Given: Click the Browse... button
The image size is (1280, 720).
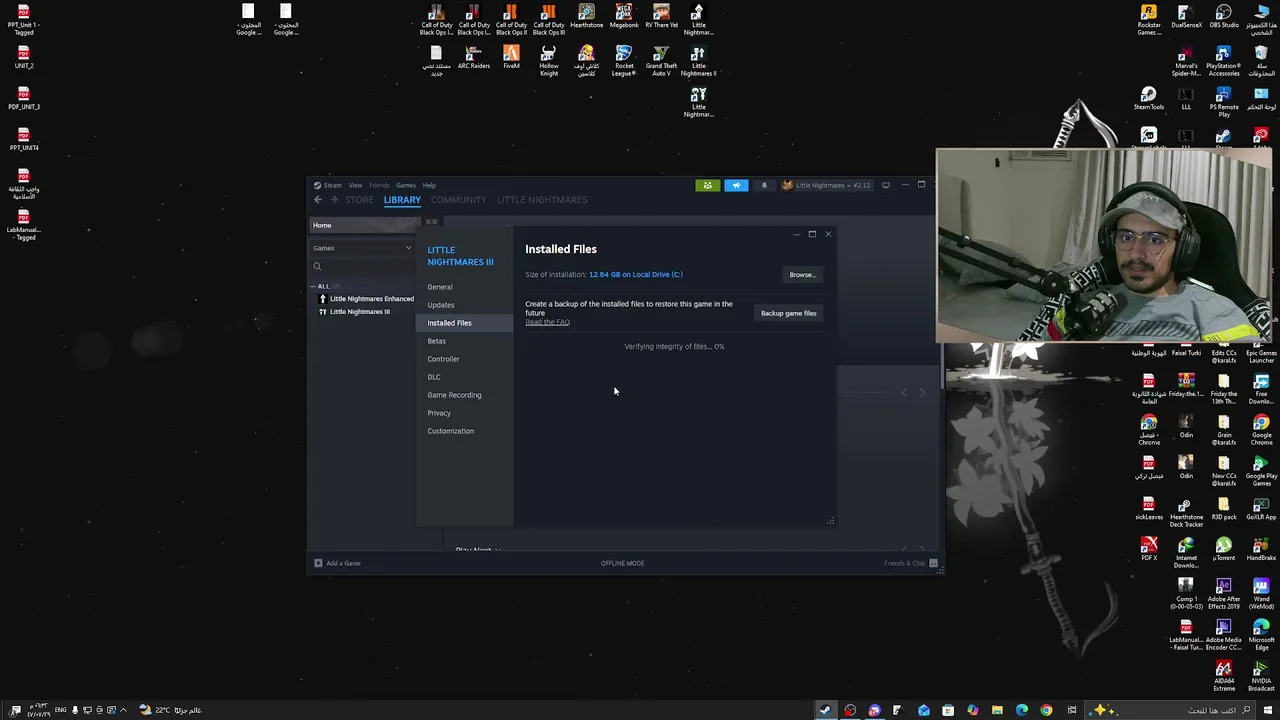Looking at the screenshot, I should pyautogui.click(x=802, y=275).
